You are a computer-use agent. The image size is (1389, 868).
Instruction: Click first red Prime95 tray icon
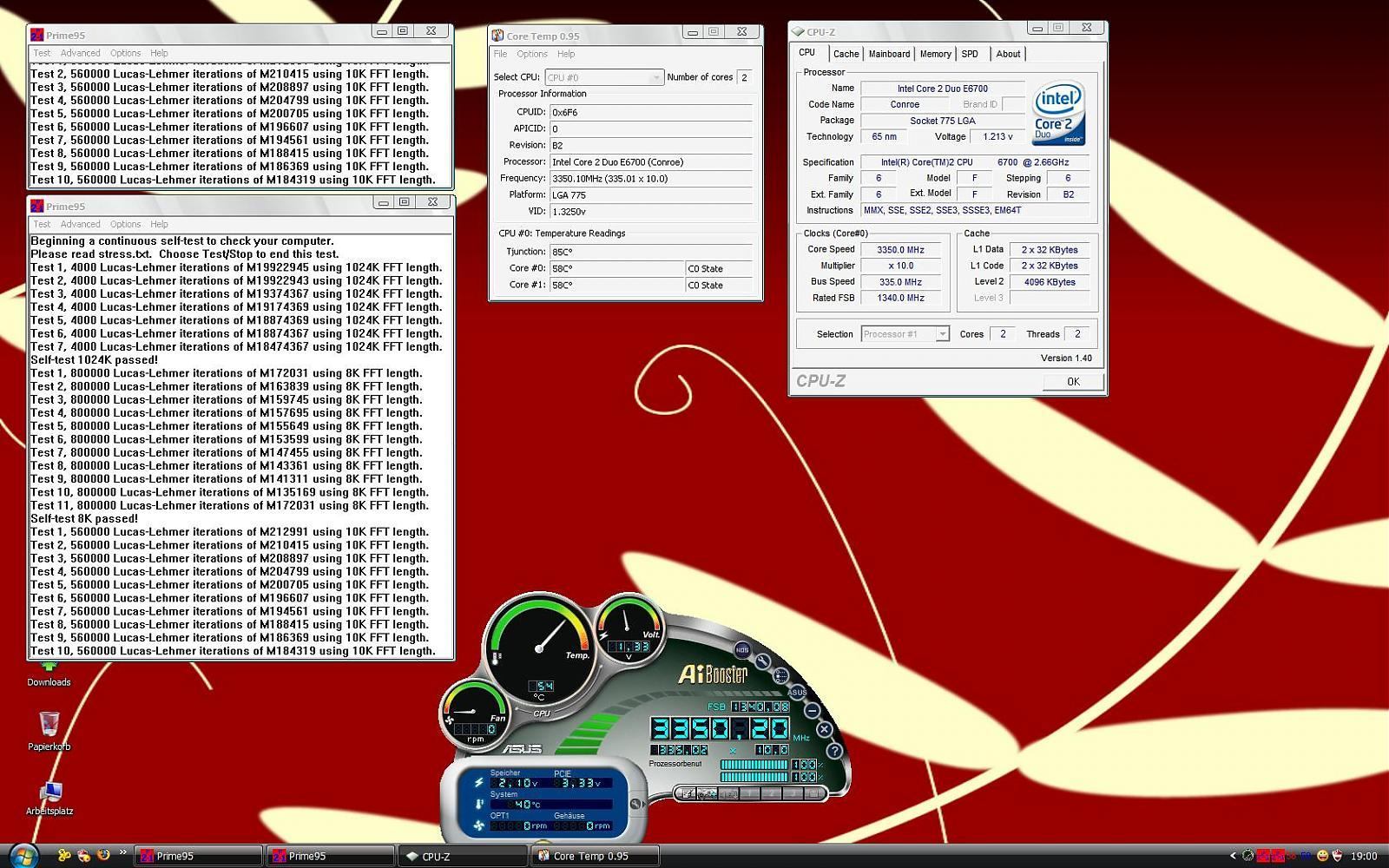(1263, 856)
